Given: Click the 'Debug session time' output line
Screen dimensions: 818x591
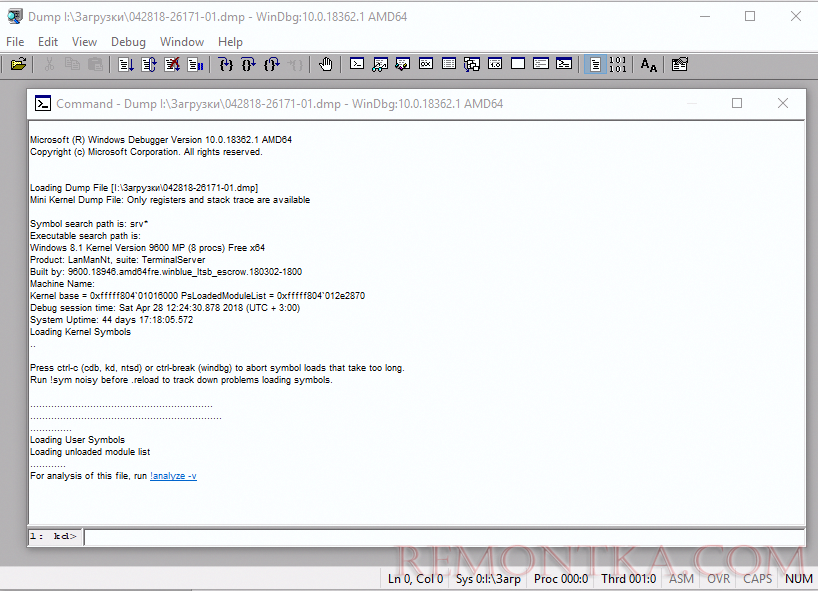Looking at the screenshot, I should point(165,308).
